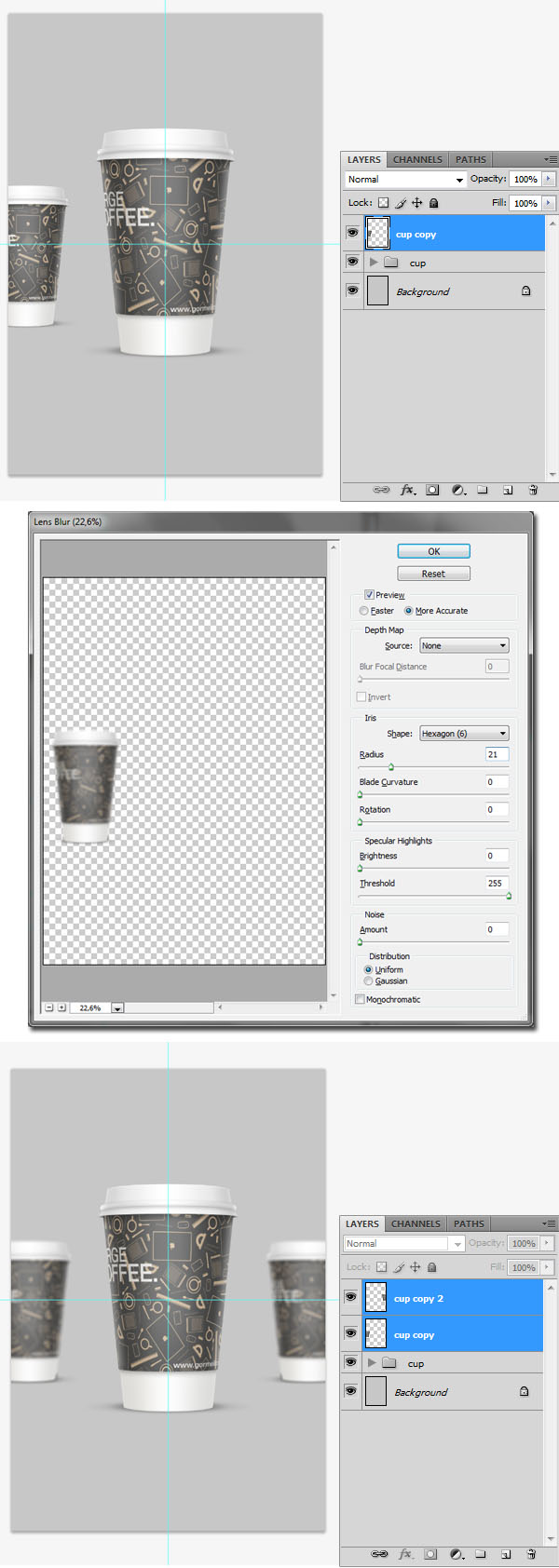Zoom out Lens Blur preview with minus button

49,1007
